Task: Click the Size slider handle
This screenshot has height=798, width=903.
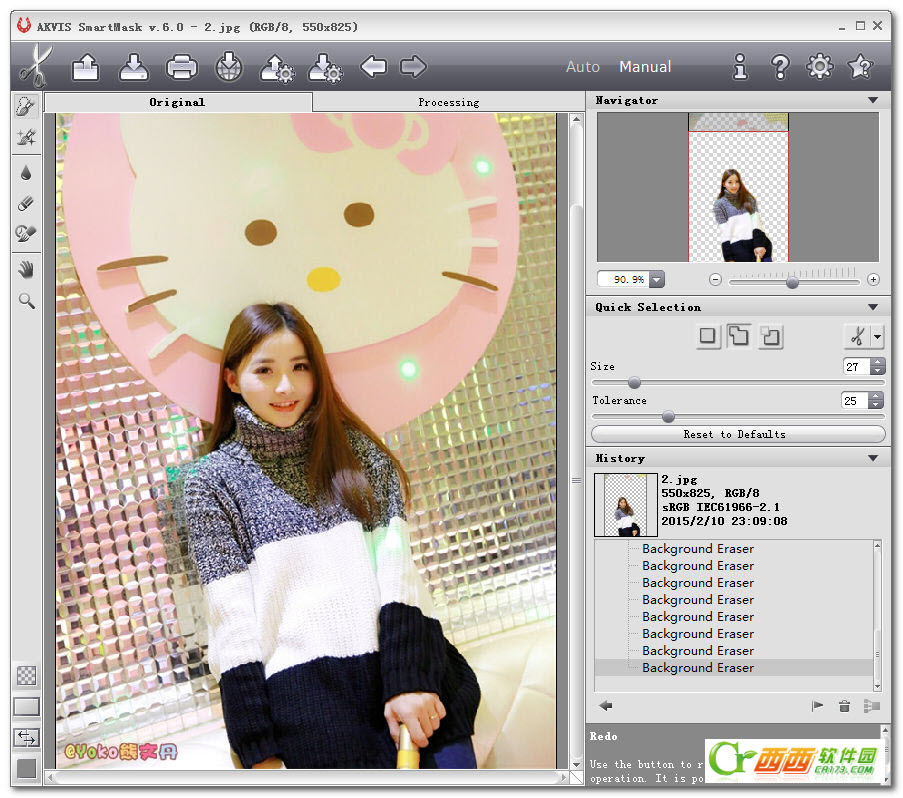Action: click(634, 383)
